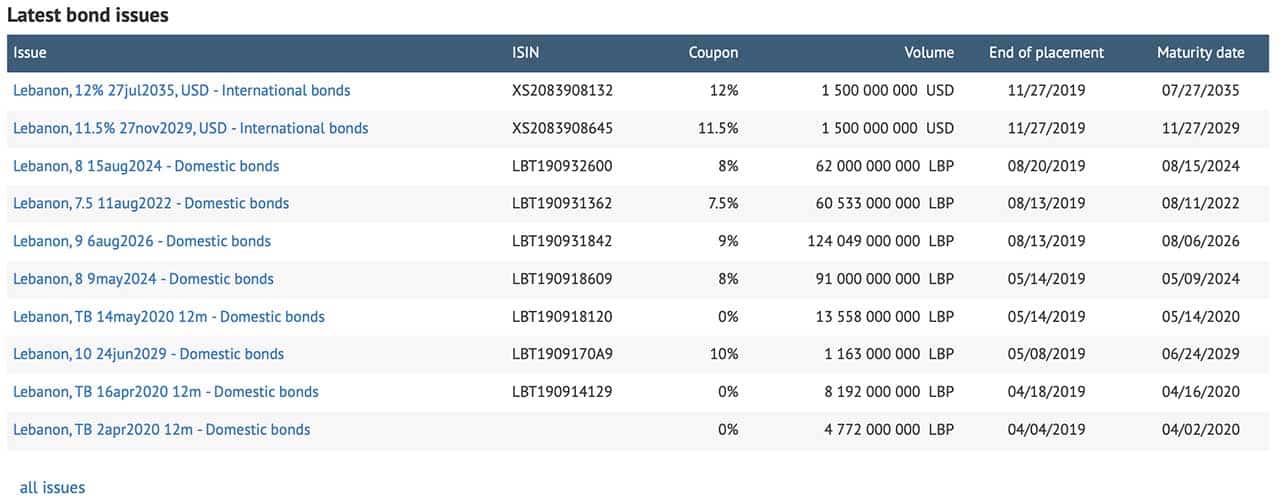This screenshot has width=1280, height=504.
Task: Click Lebanon TB 14may2020 12m bond link
Action: point(169,317)
